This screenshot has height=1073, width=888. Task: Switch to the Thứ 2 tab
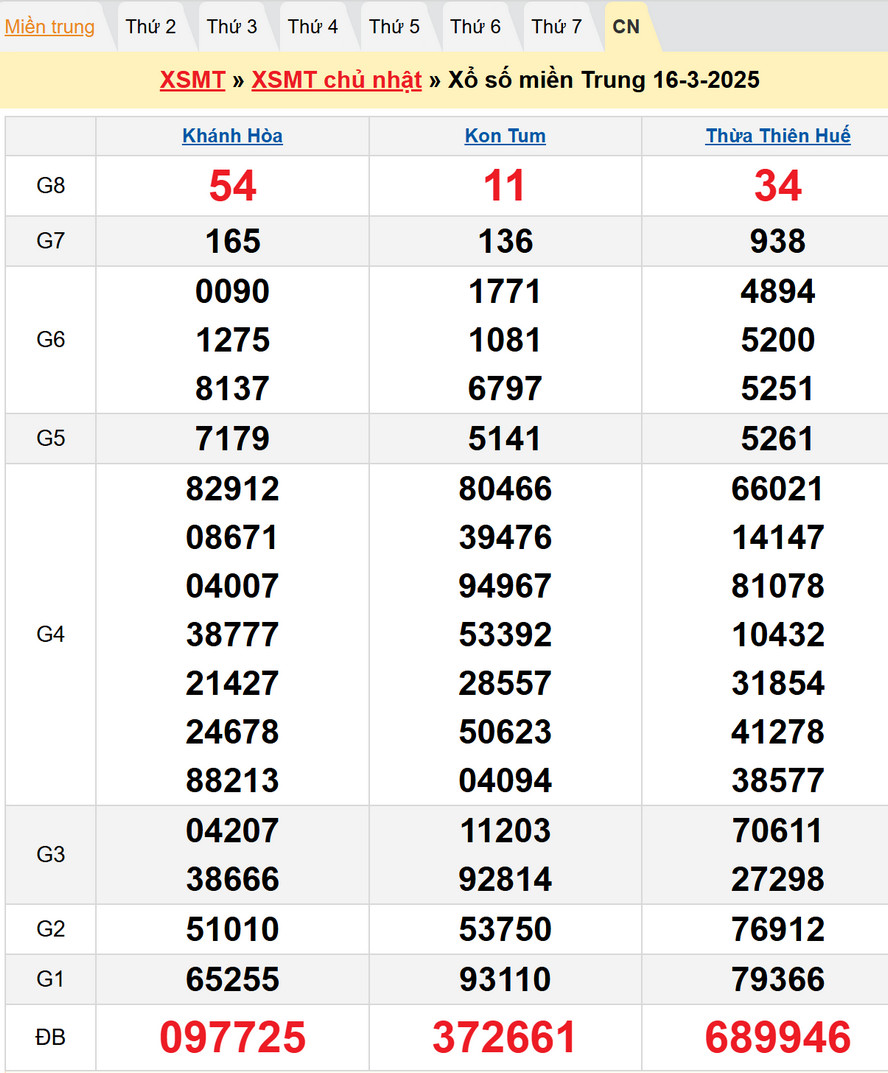coord(151,27)
